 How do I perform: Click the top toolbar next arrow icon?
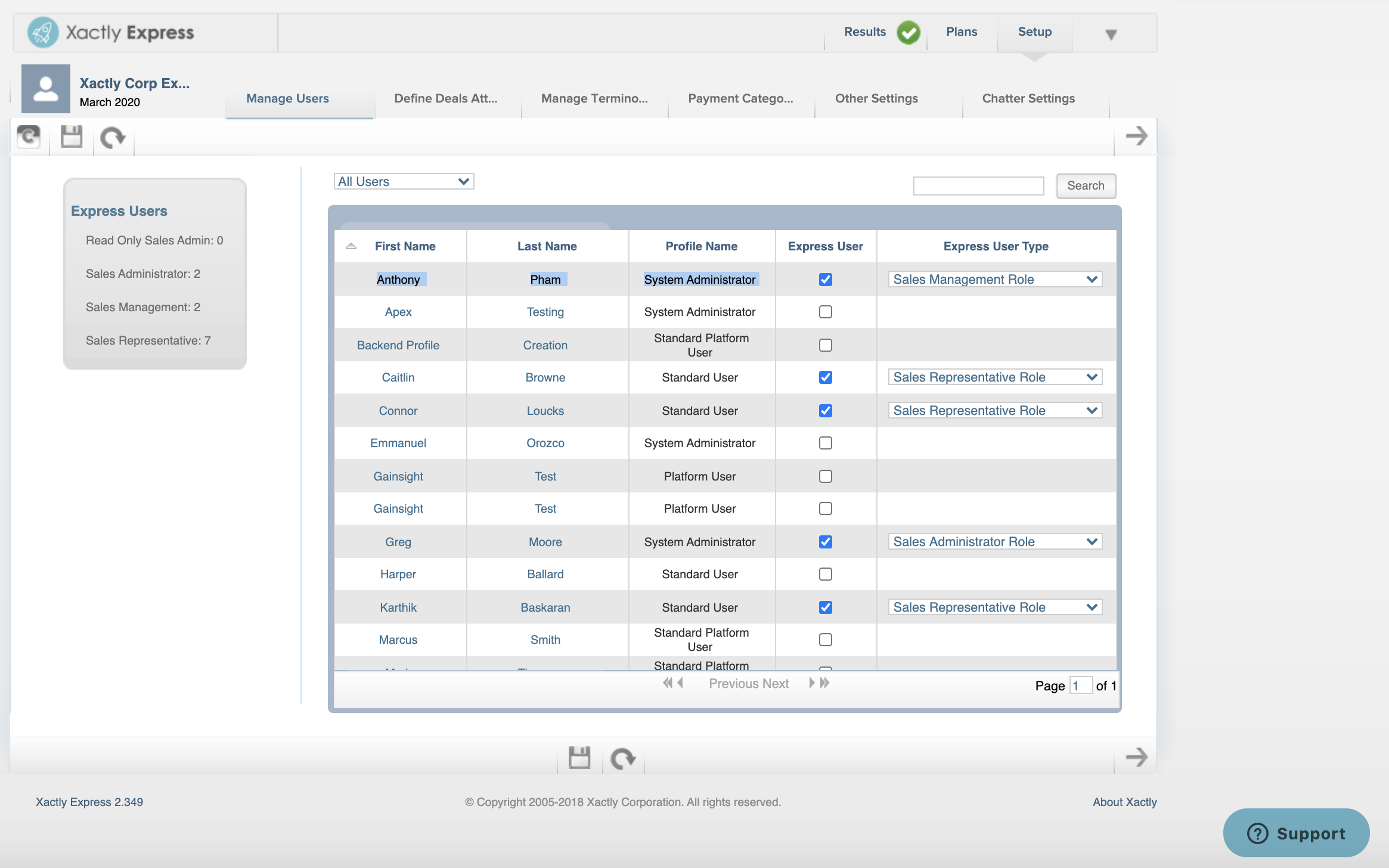[x=1136, y=136]
